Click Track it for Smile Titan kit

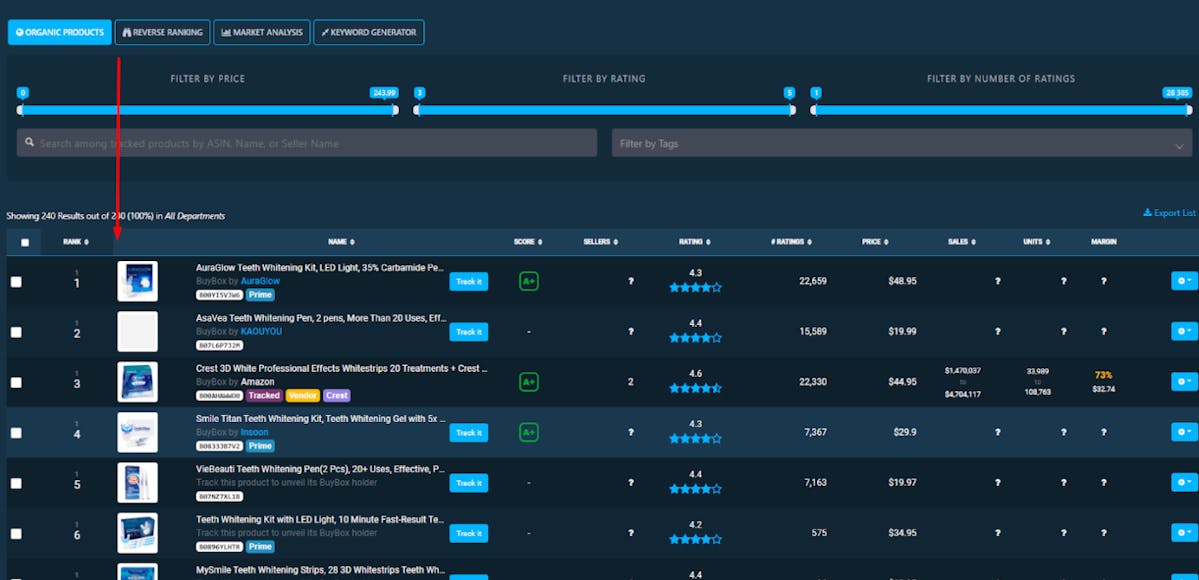[469, 432]
